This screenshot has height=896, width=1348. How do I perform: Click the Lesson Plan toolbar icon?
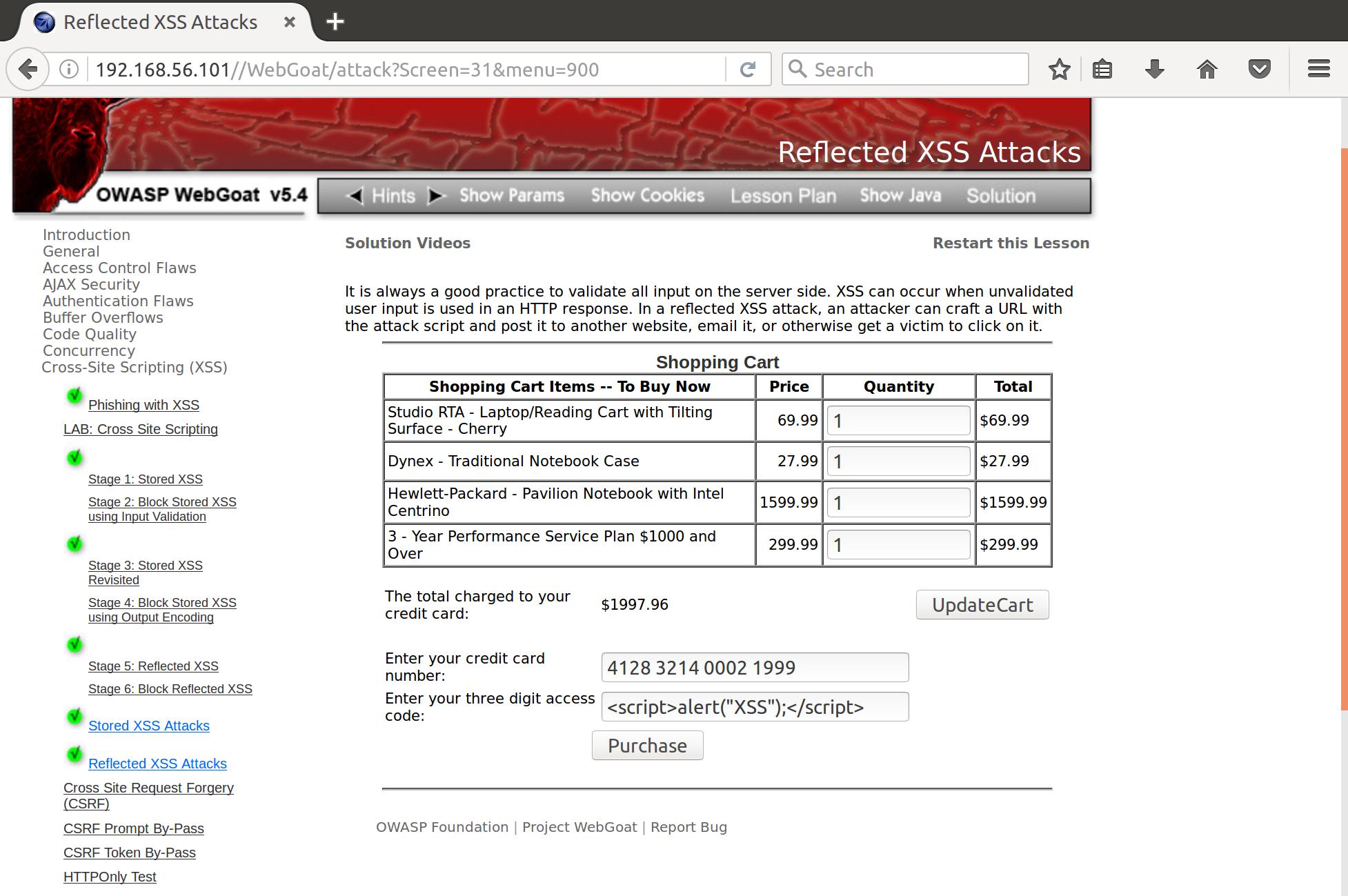782,195
